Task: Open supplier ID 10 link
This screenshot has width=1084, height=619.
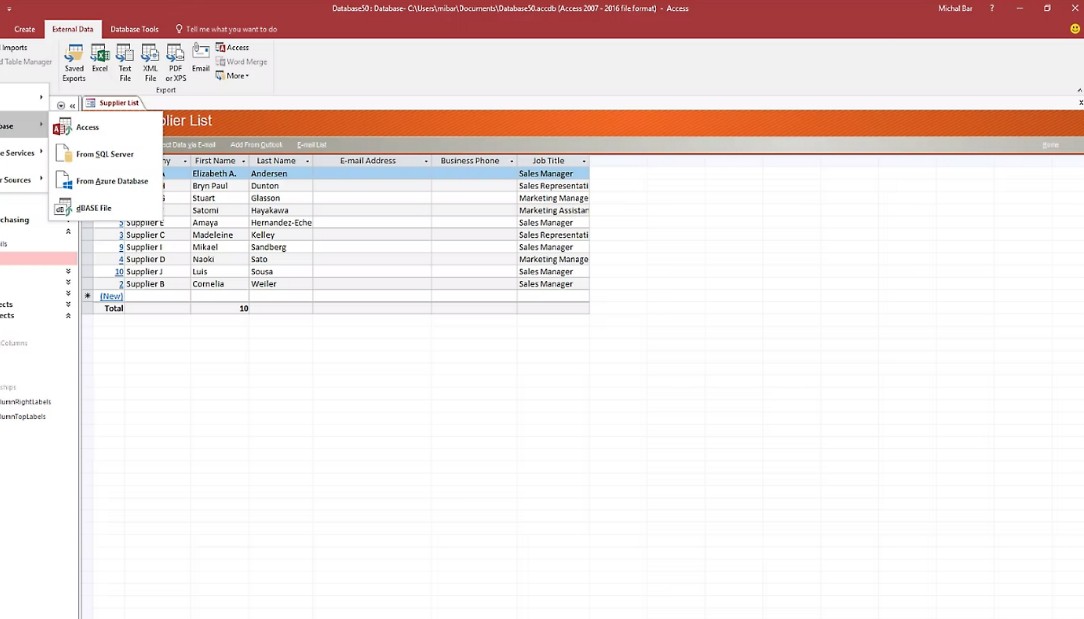Action: tap(119, 272)
